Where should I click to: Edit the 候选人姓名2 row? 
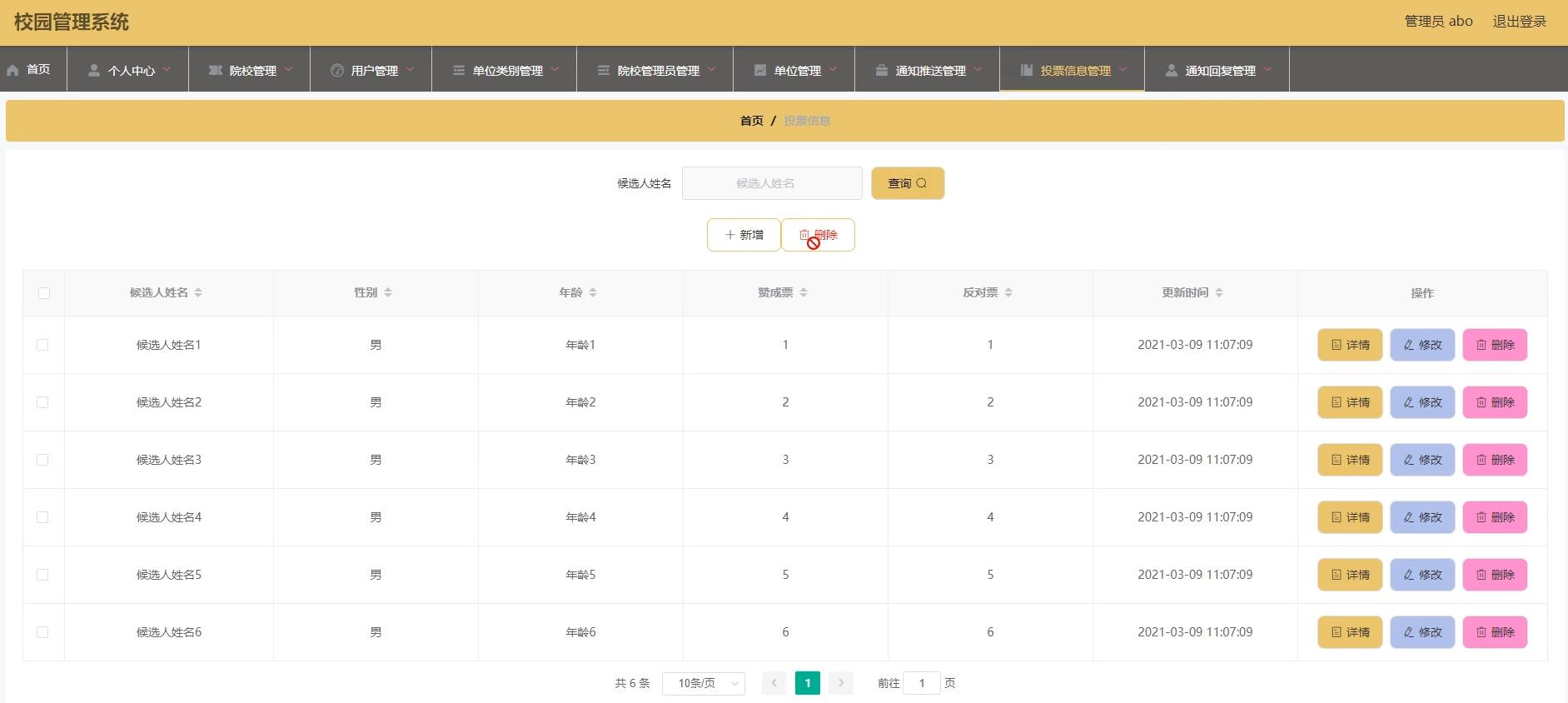[x=1422, y=402]
